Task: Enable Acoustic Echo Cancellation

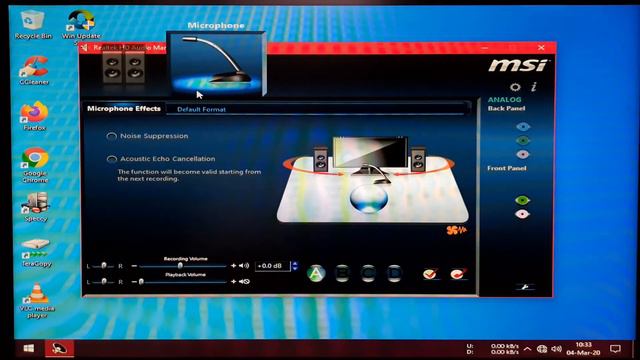Action: 111,159
